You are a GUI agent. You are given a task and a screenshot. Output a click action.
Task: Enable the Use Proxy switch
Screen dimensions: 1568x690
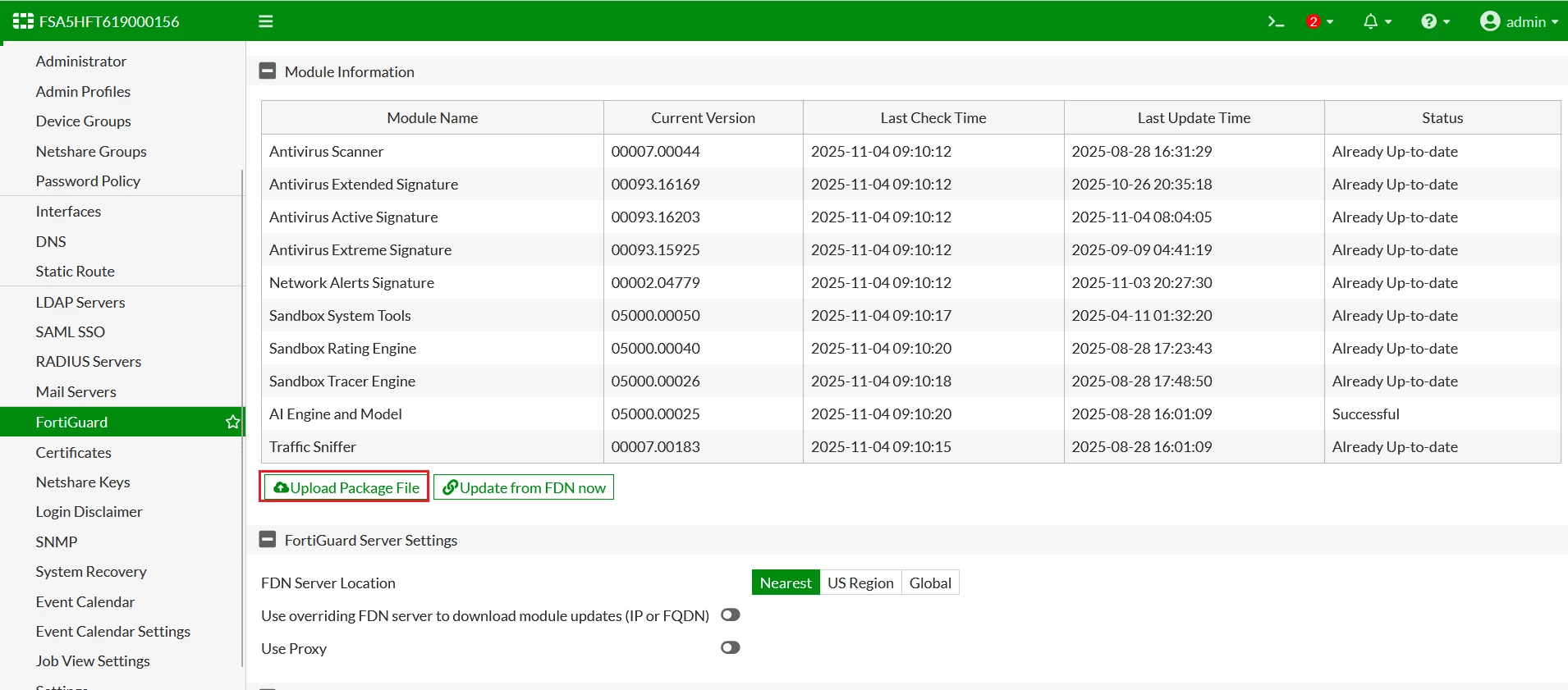tap(731, 647)
